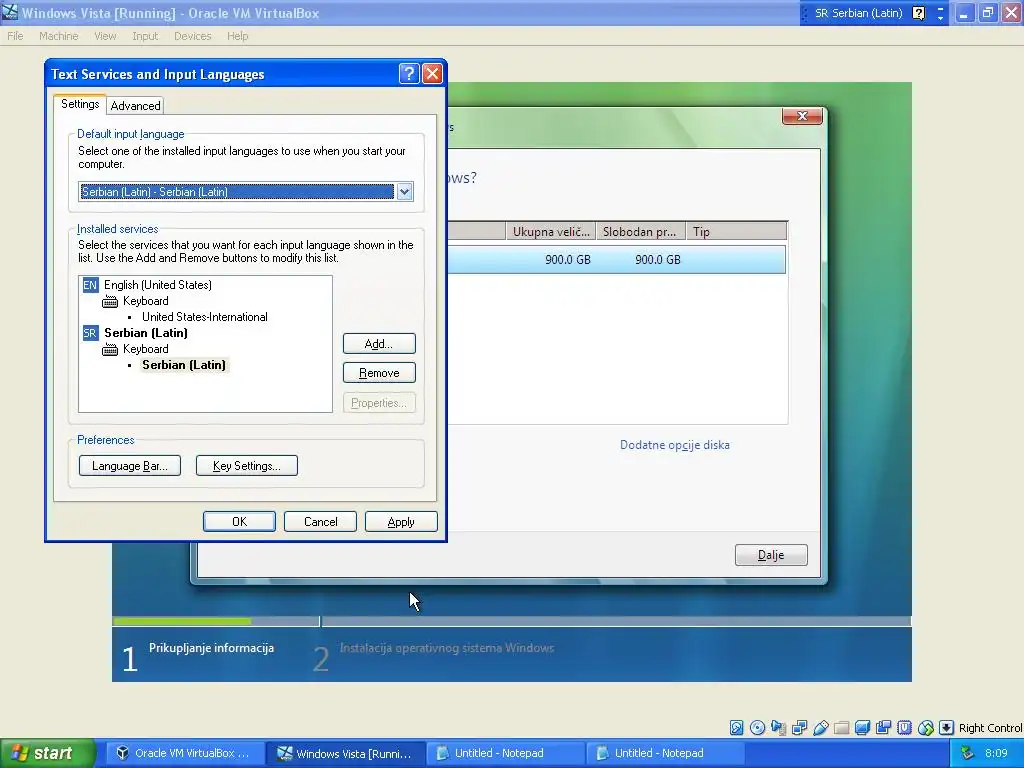Screen dimensions: 1024x768
Task: Click the recording status icon
Action: (884, 728)
